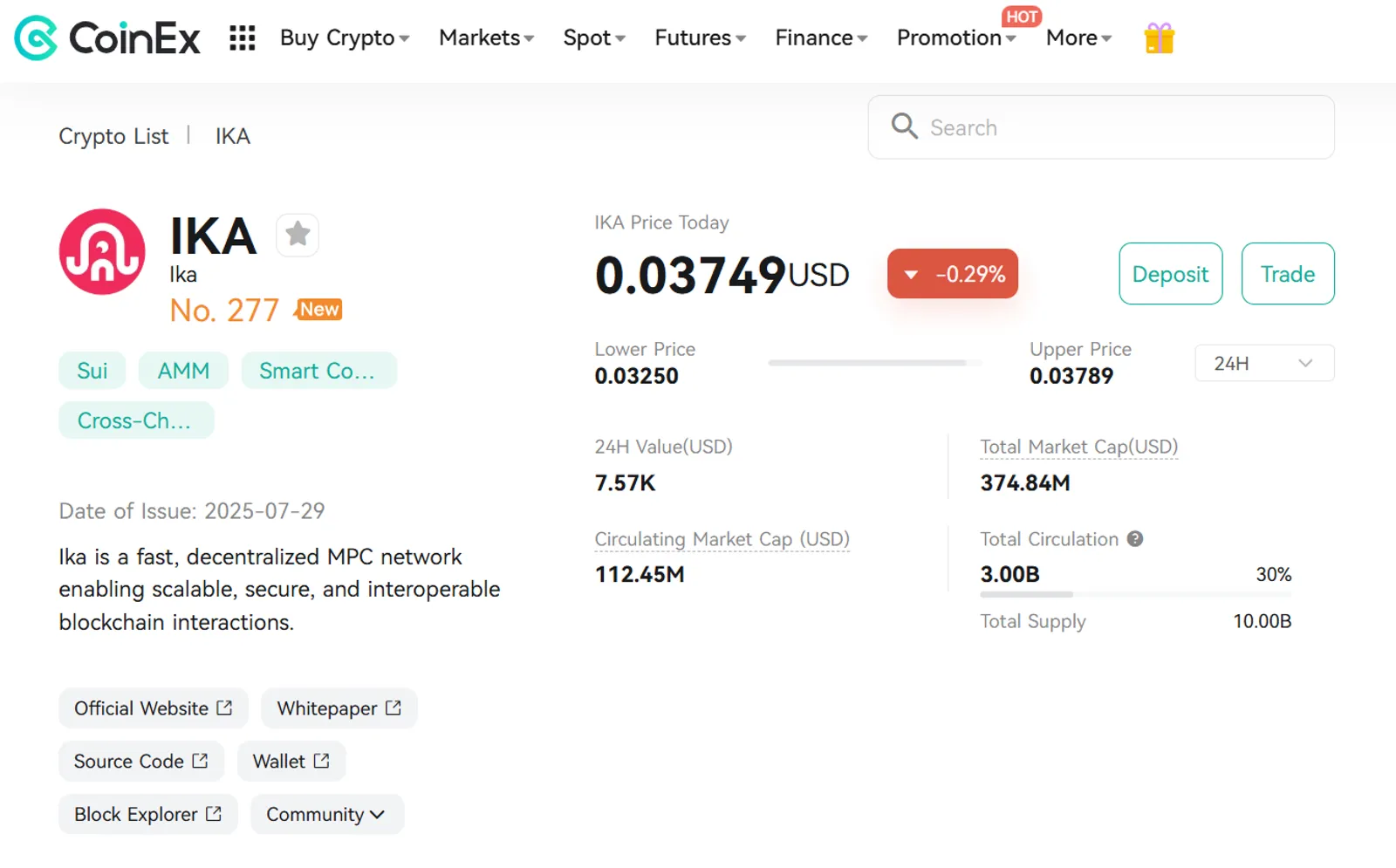This screenshot has width=1396, height=868.
Task: Click the 30% circulation percentage
Action: [1274, 574]
